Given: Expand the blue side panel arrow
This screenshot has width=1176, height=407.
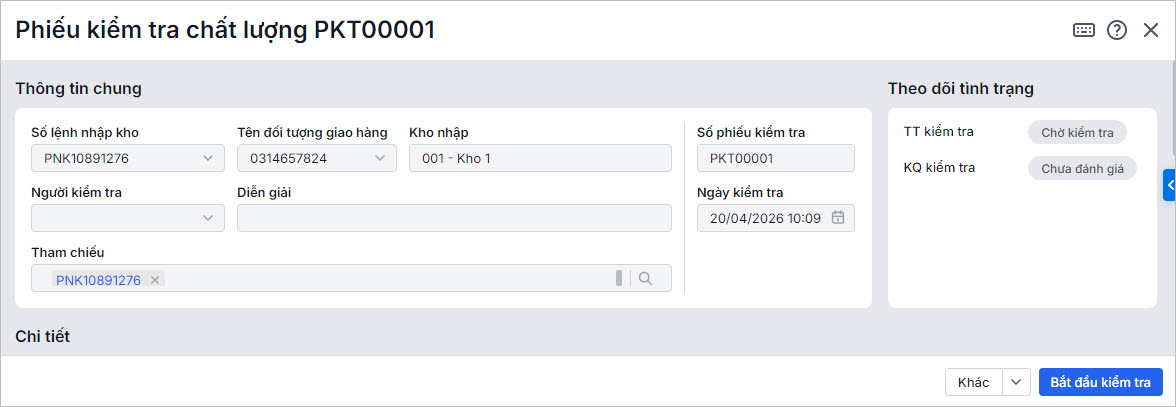Looking at the screenshot, I should pos(1169,185).
